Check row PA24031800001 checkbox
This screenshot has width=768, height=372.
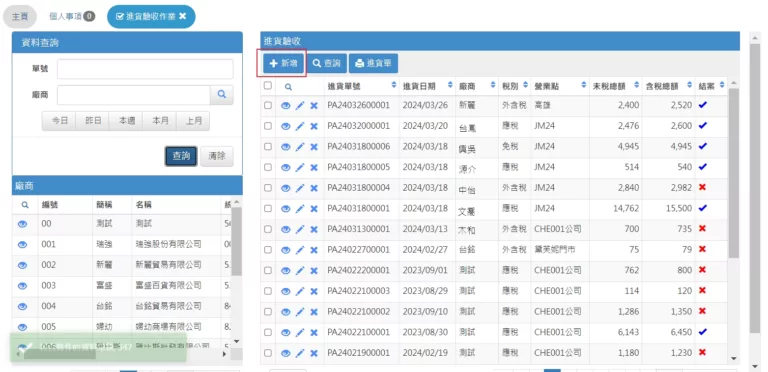click(x=267, y=209)
